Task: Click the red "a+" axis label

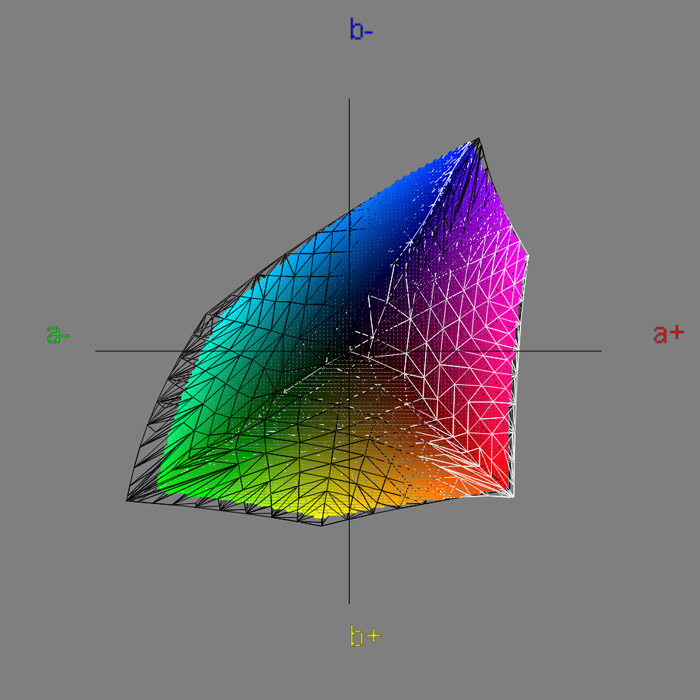Action: pos(669,333)
